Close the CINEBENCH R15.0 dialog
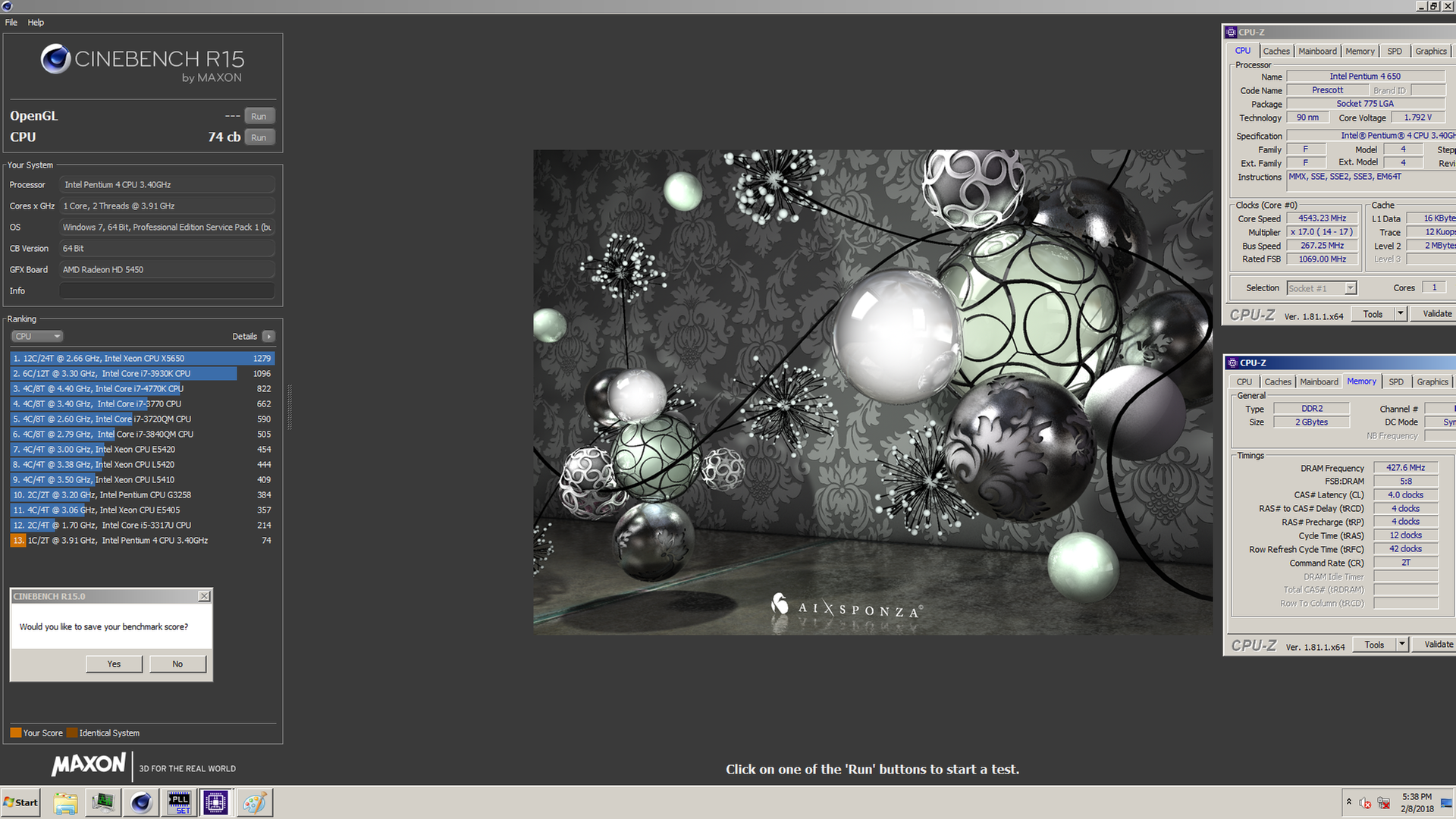This screenshot has width=1456, height=819. pyautogui.click(x=204, y=596)
